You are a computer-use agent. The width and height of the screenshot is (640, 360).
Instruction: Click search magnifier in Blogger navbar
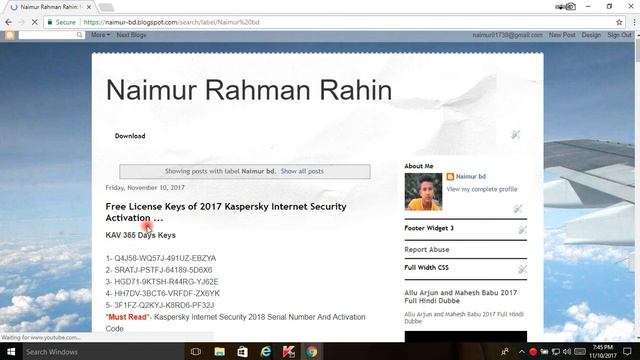pos(80,35)
